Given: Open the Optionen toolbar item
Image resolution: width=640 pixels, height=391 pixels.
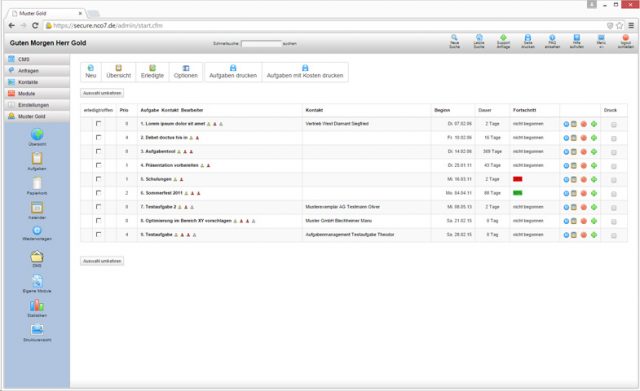Looking at the screenshot, I should pyautogui.click(x=186, y=72).
